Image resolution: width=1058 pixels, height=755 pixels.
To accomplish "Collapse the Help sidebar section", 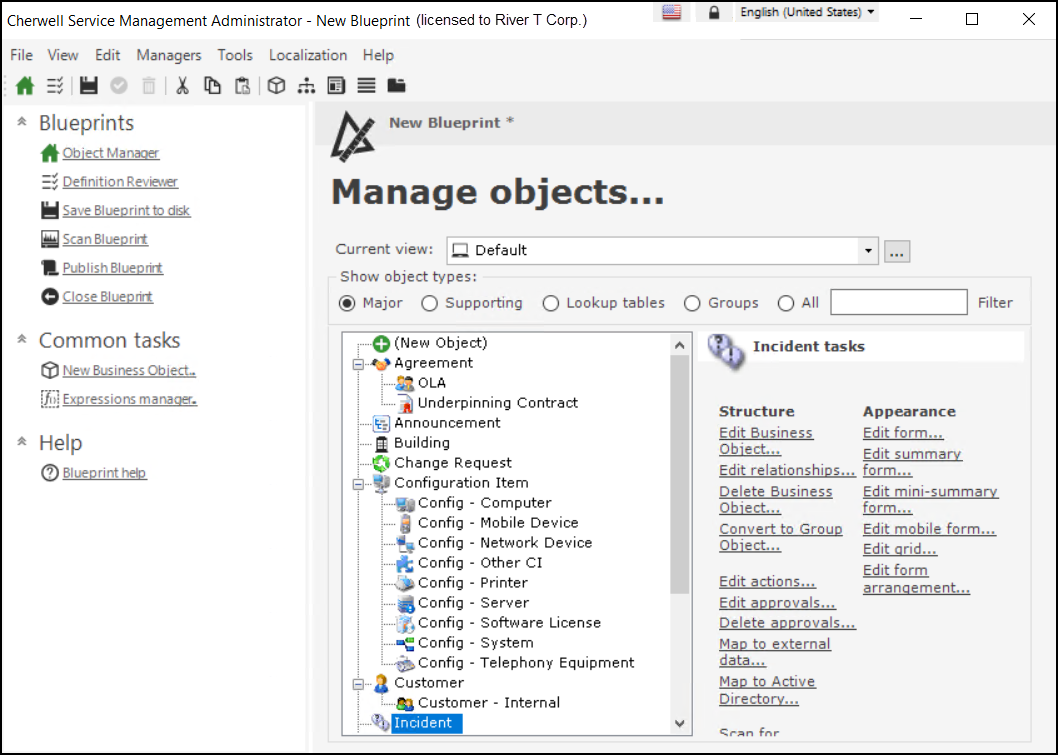I will click(x=22, y=441).
